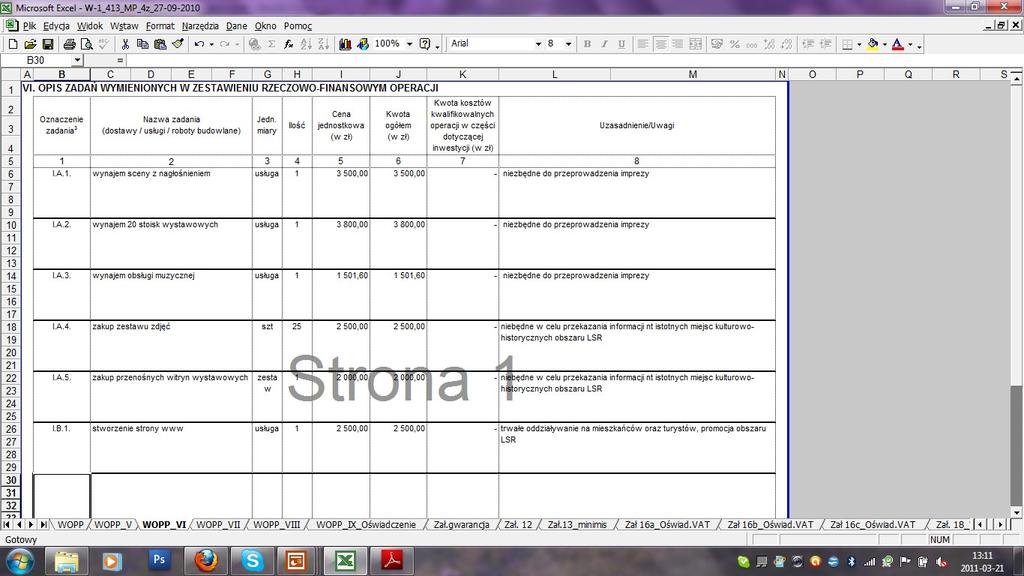Paste with the clipboard icon
This screenshot has width=1024, height=576.
(160, 44)
